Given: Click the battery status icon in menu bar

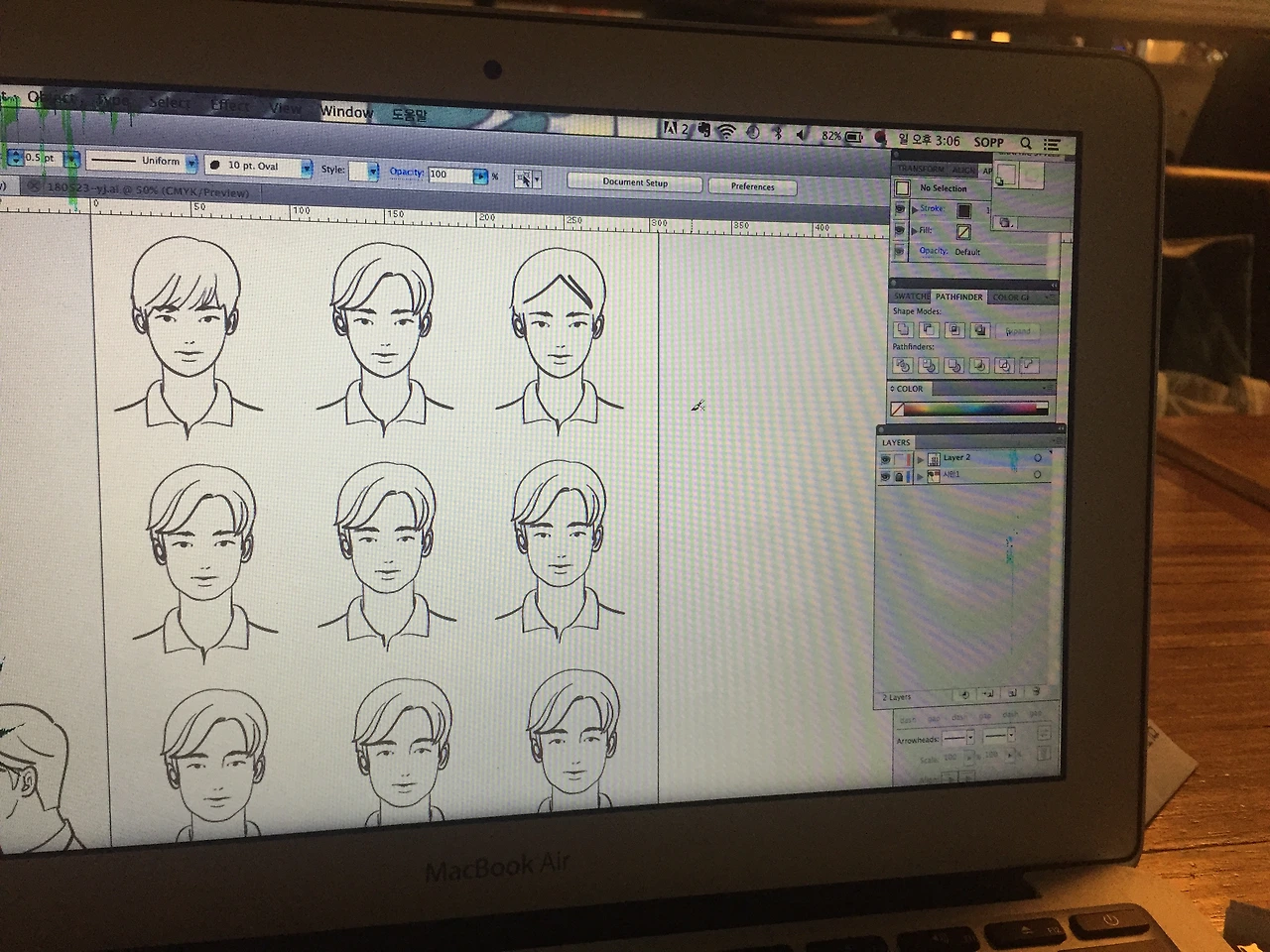Looking at the screenshot, I should (854, 136).
